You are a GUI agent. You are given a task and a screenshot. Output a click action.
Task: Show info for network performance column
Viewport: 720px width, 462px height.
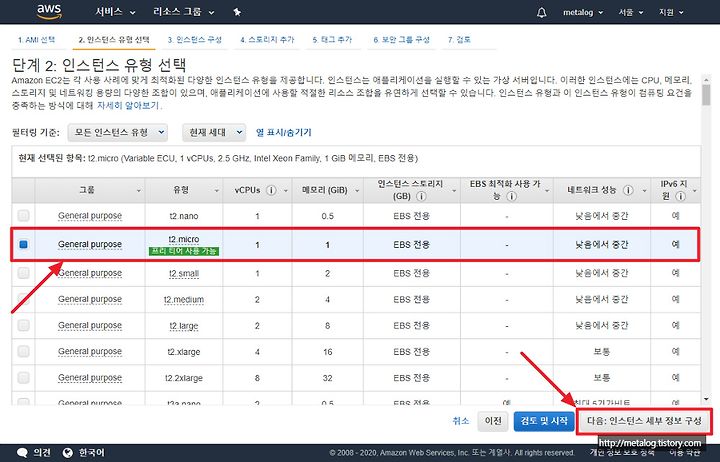tap(628, 190)
